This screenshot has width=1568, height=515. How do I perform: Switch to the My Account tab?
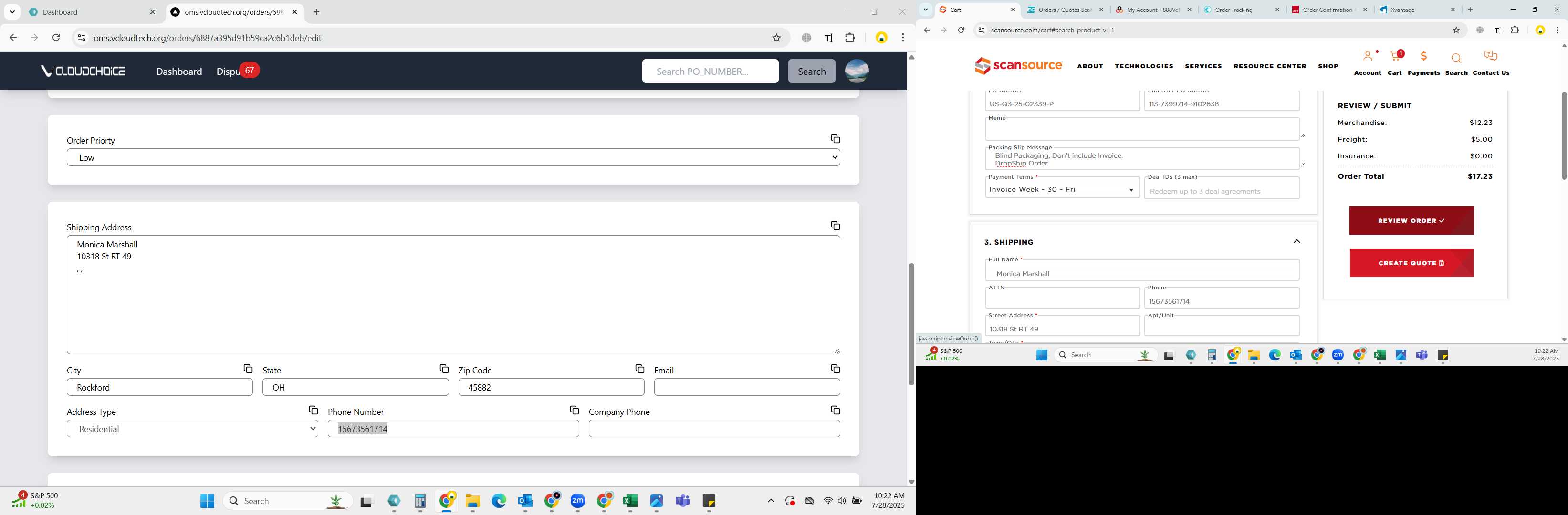[1153, 10]
